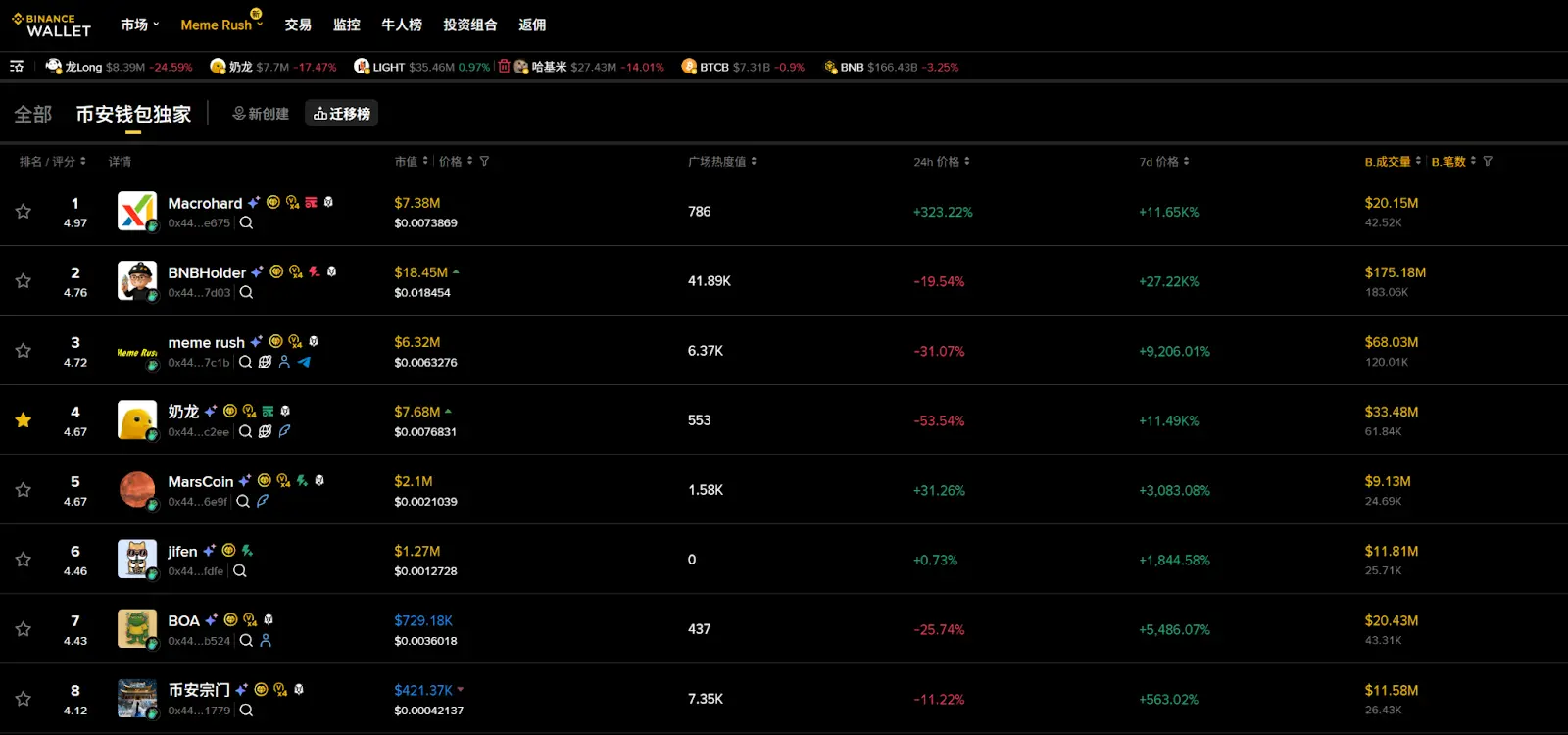Sort by 广场热度值 column
The image size is (1568, 735).
pos(722,162)
